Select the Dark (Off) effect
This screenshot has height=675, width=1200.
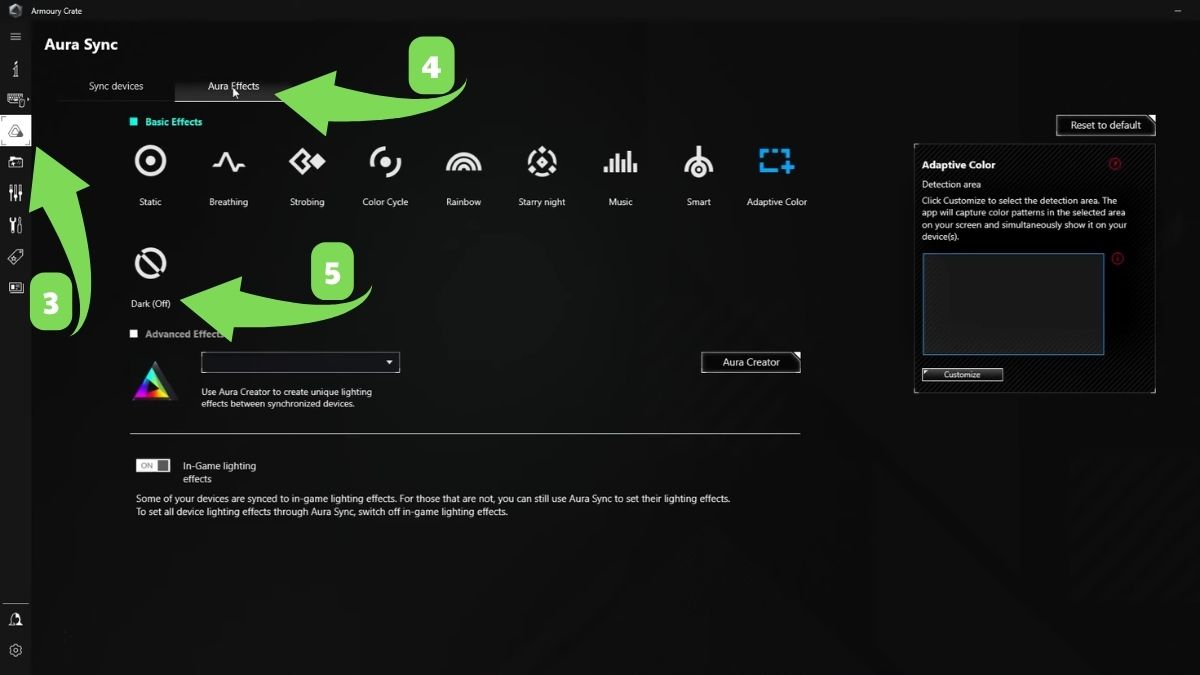click(x=150, y=277)
